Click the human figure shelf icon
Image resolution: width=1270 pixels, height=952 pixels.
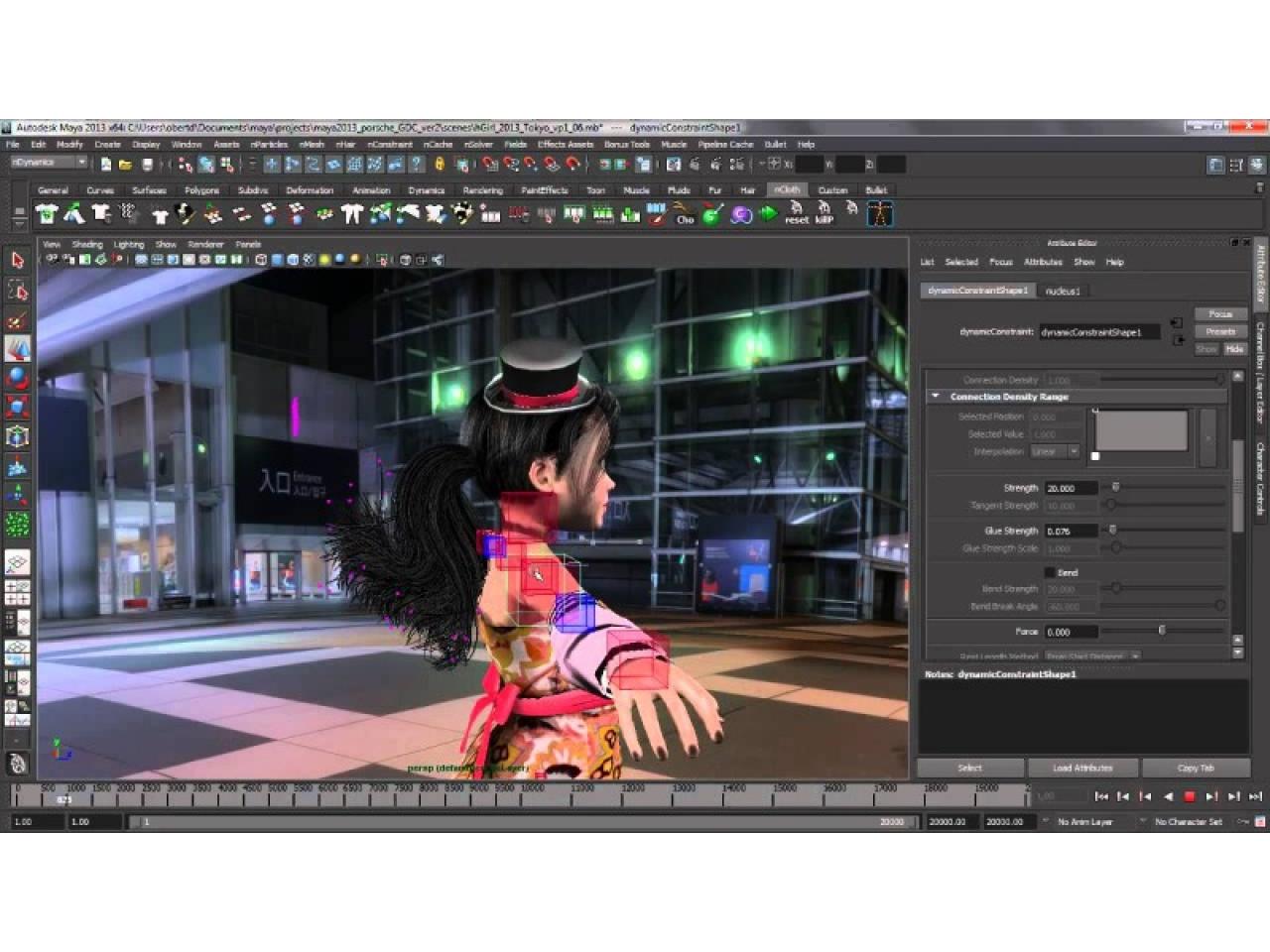point(879,213)
